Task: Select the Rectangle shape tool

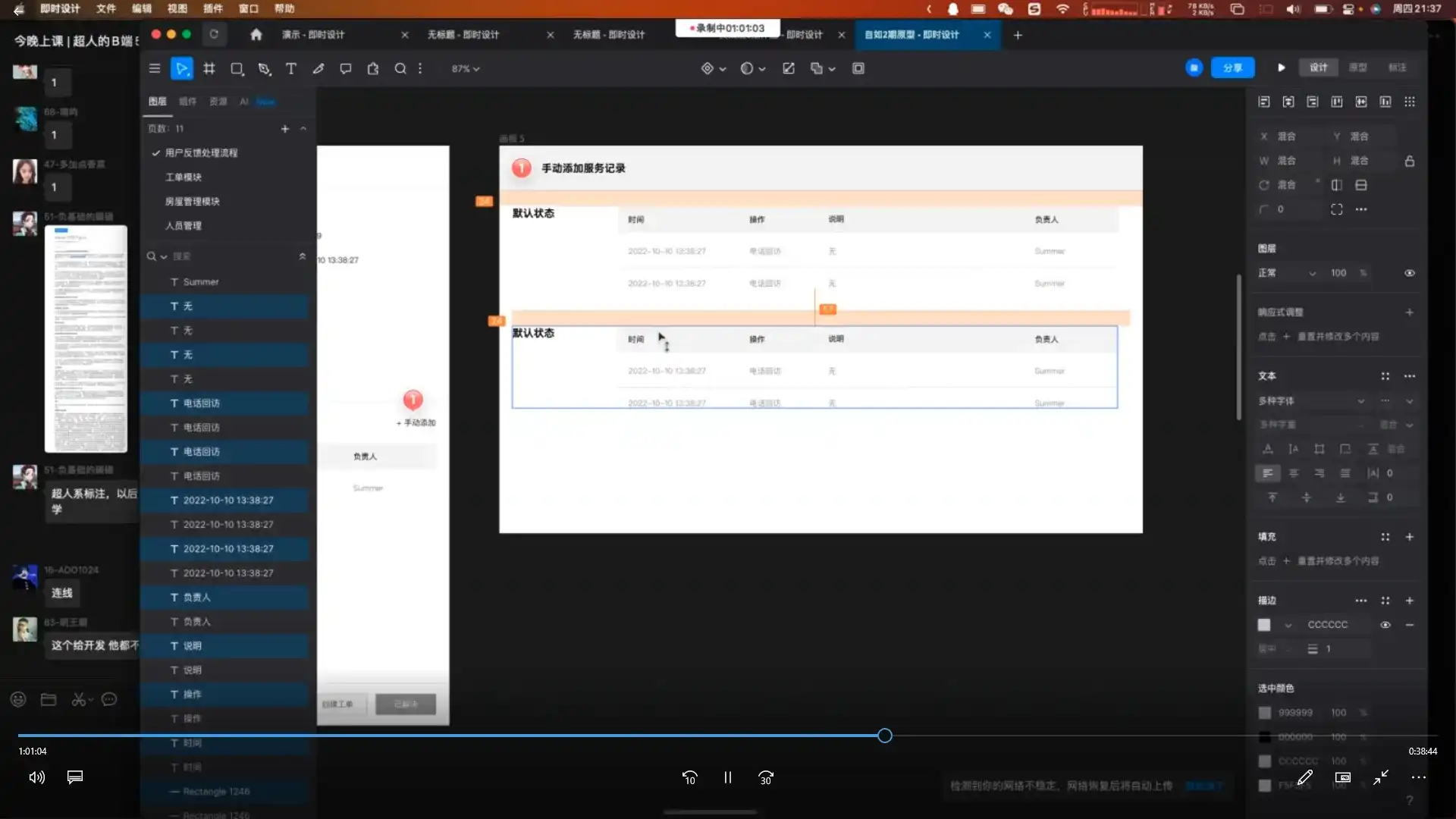Action: pos(237,68)
